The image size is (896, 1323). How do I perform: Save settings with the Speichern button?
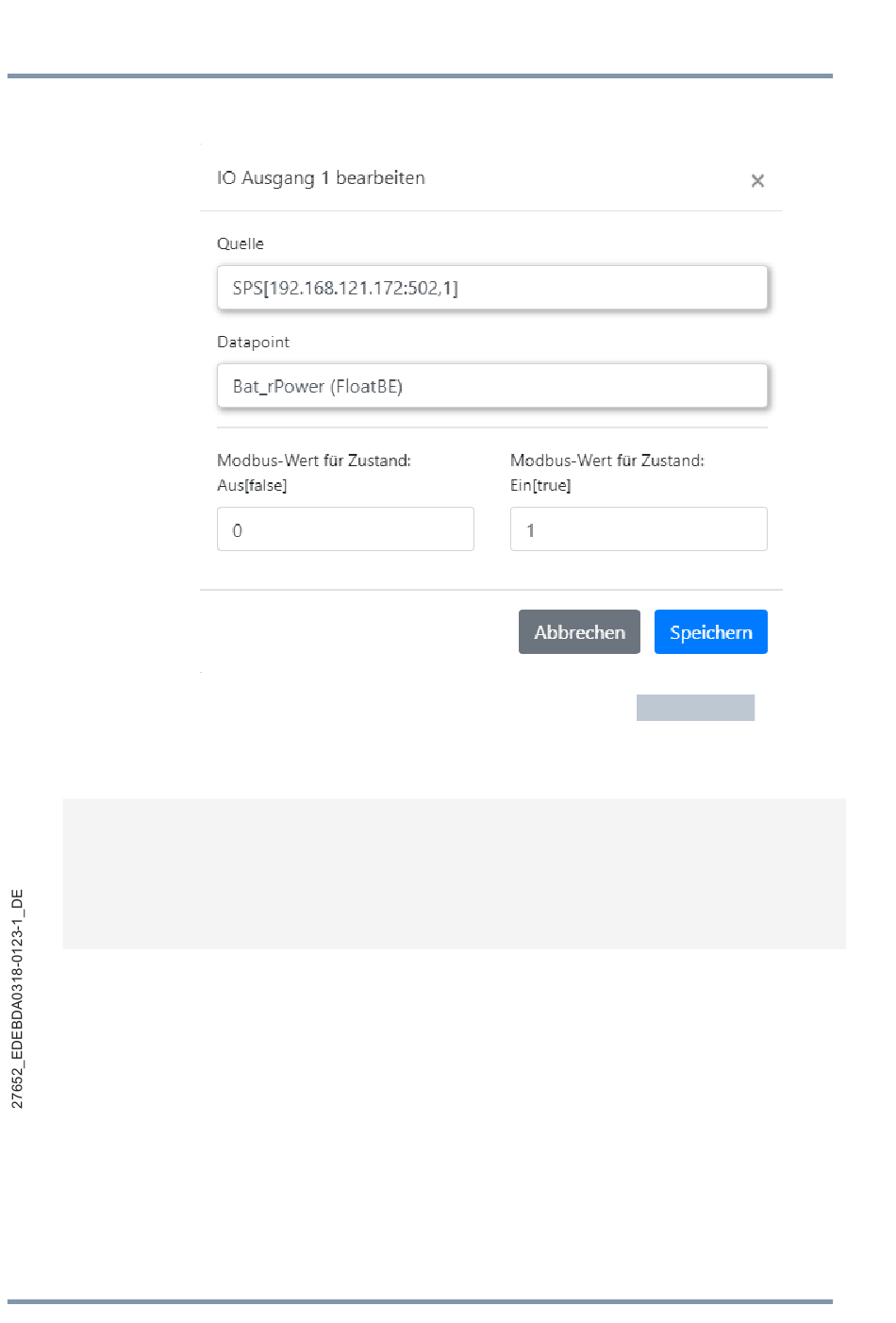pos(711,631)
